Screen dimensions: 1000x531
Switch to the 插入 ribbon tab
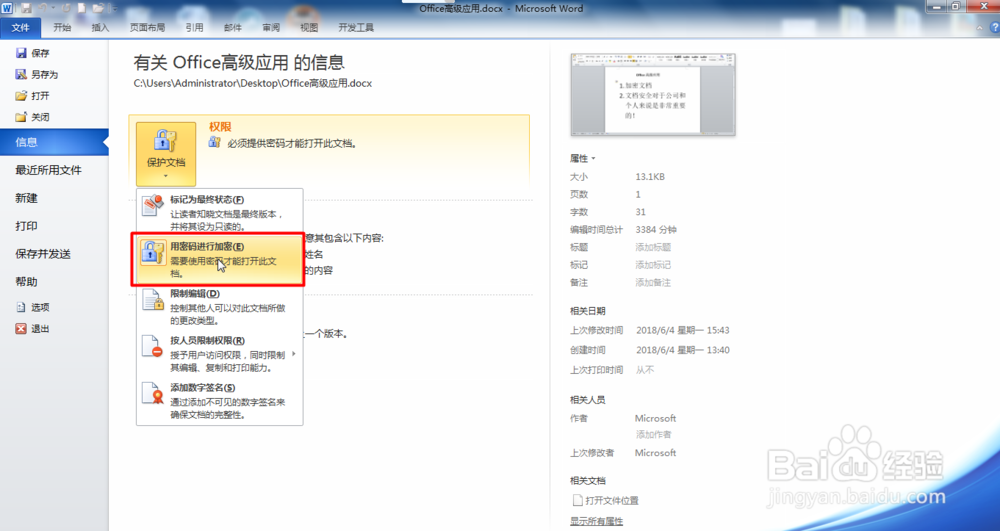tap(100, 27)
